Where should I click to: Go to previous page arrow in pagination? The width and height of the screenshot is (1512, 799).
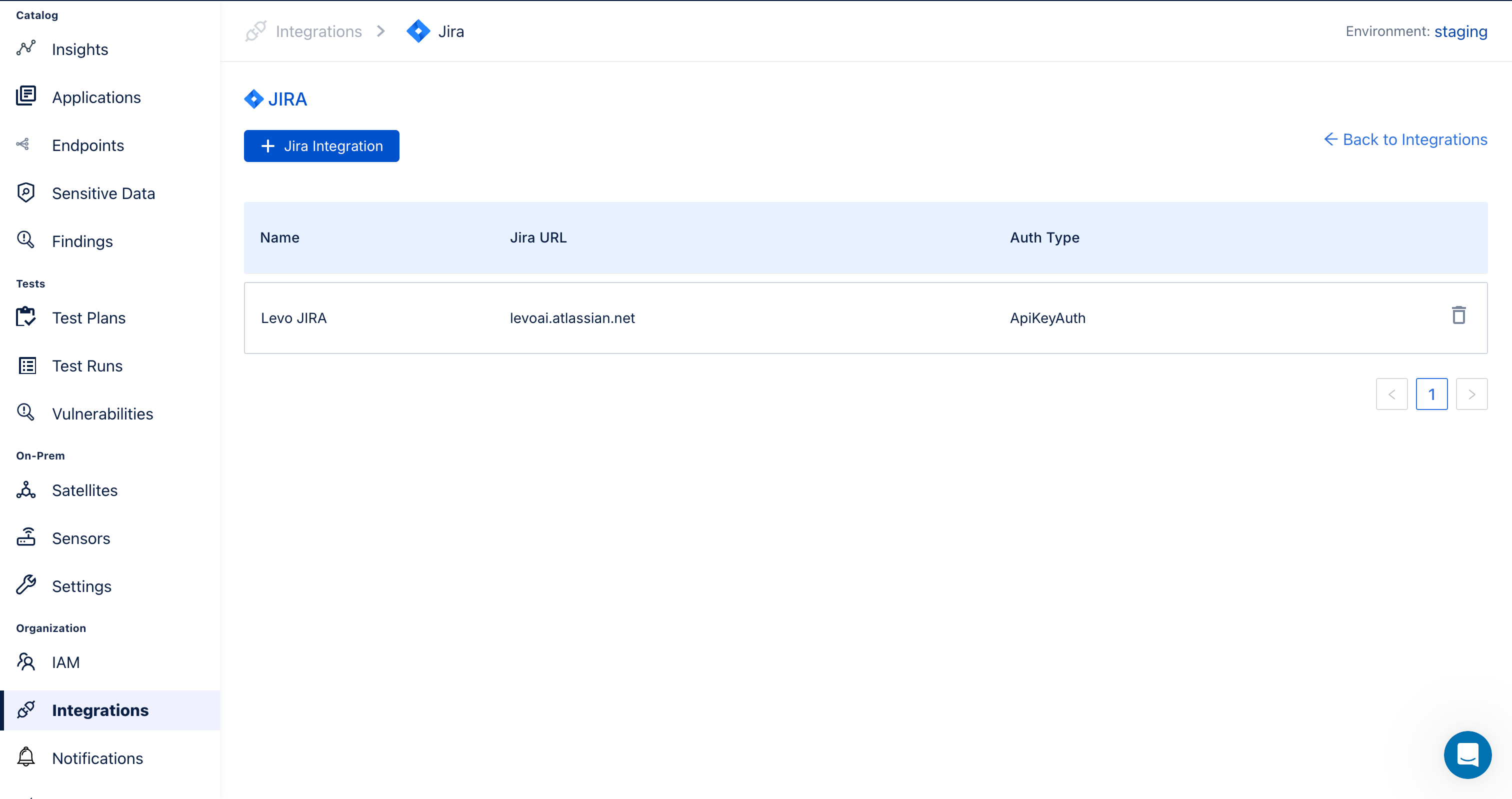pos(1391,394)
